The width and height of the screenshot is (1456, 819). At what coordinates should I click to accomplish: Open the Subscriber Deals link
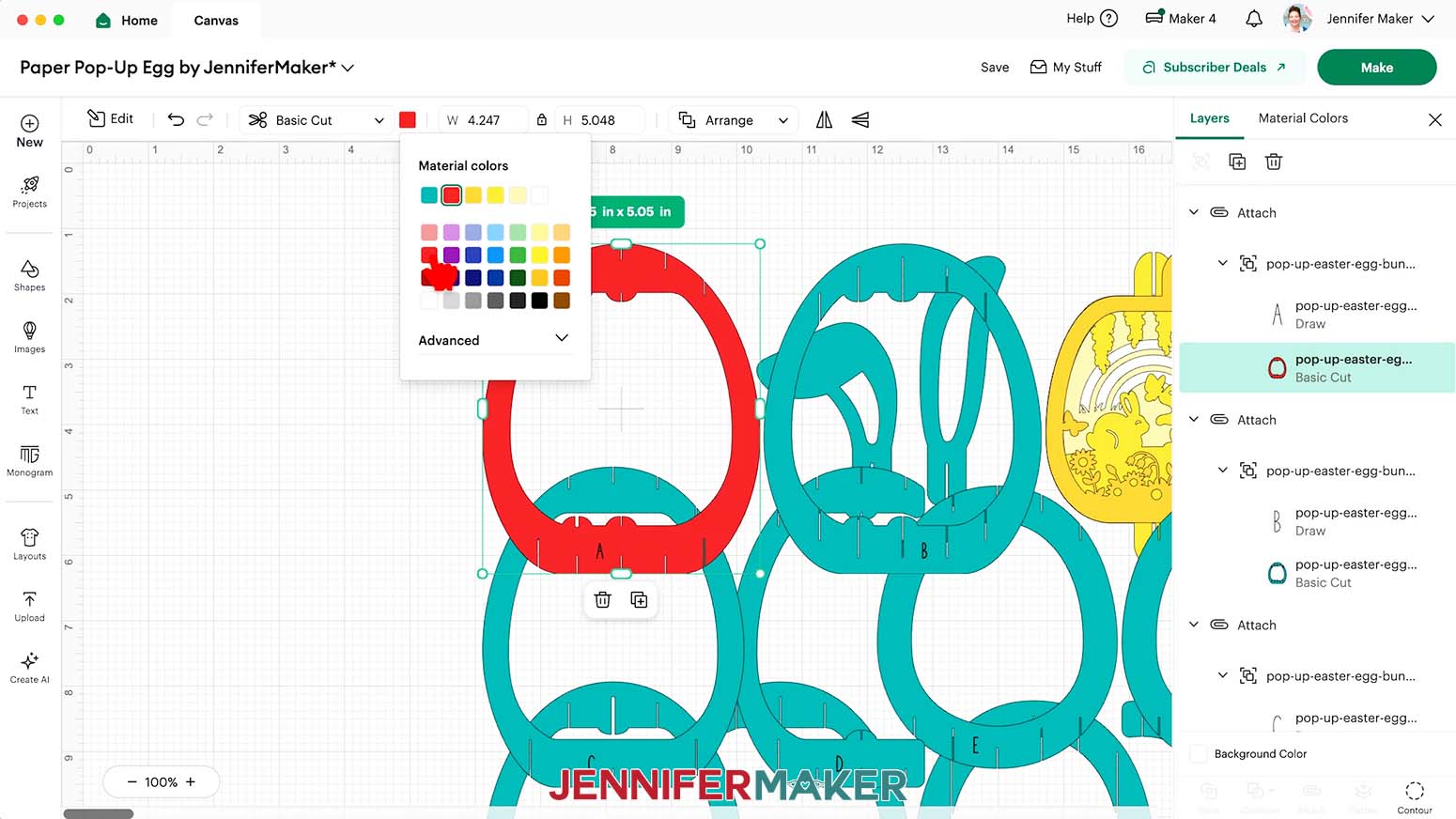pos(1214,68)
